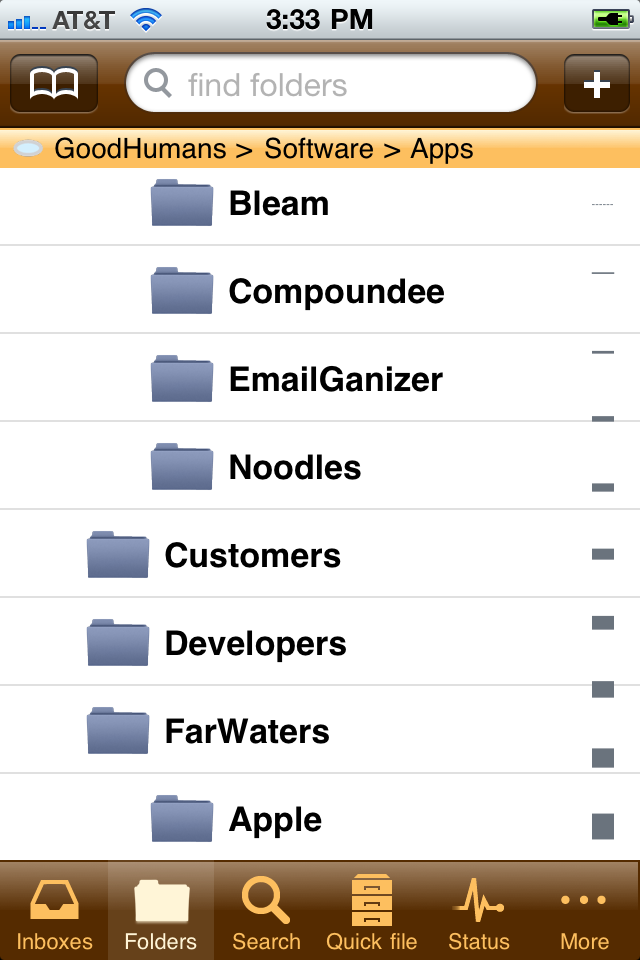Open the Search tab
Screen dimensions: 640x960
[x=266, y=912]
